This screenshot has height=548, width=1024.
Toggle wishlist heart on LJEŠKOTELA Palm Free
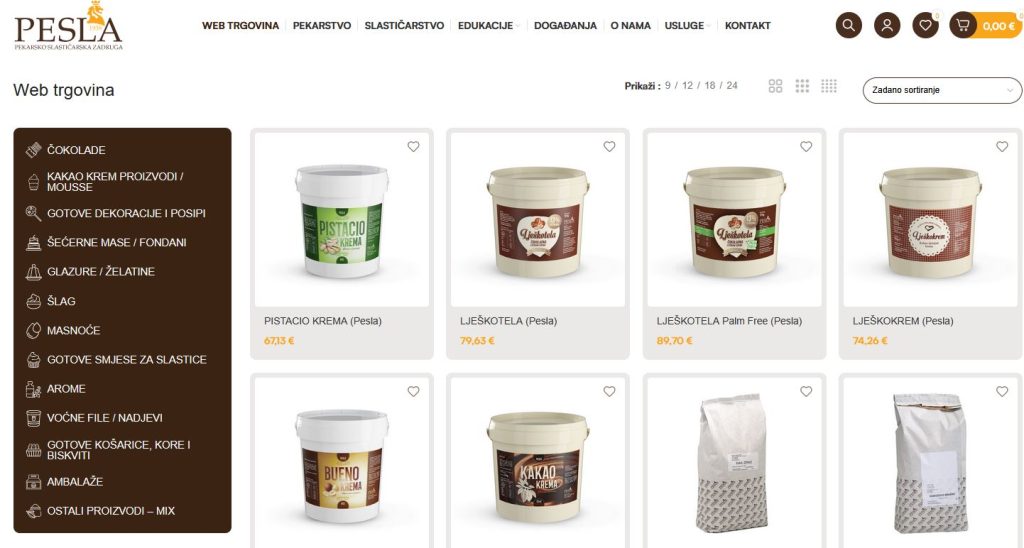(806, 147)
